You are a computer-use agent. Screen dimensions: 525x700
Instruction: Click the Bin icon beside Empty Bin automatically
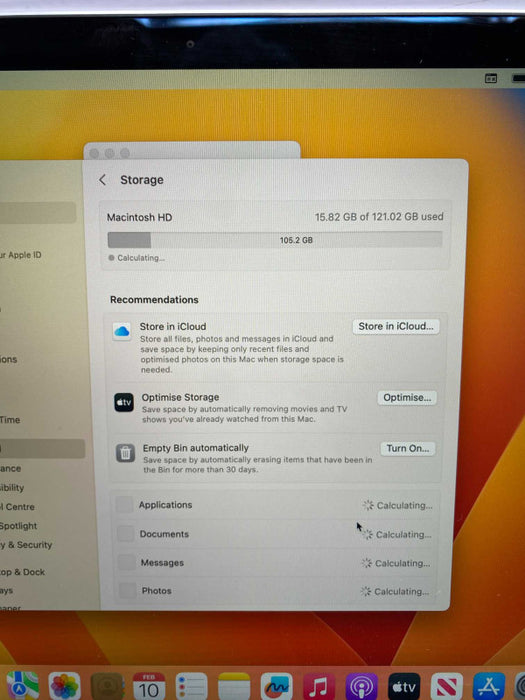(x=125, y=453)
